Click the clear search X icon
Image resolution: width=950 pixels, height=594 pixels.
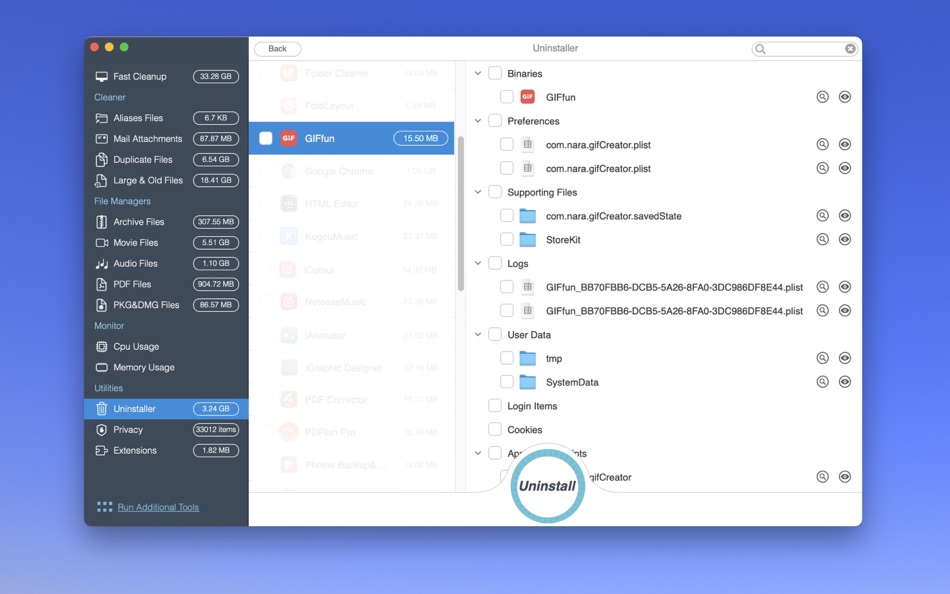click(850, 48)
